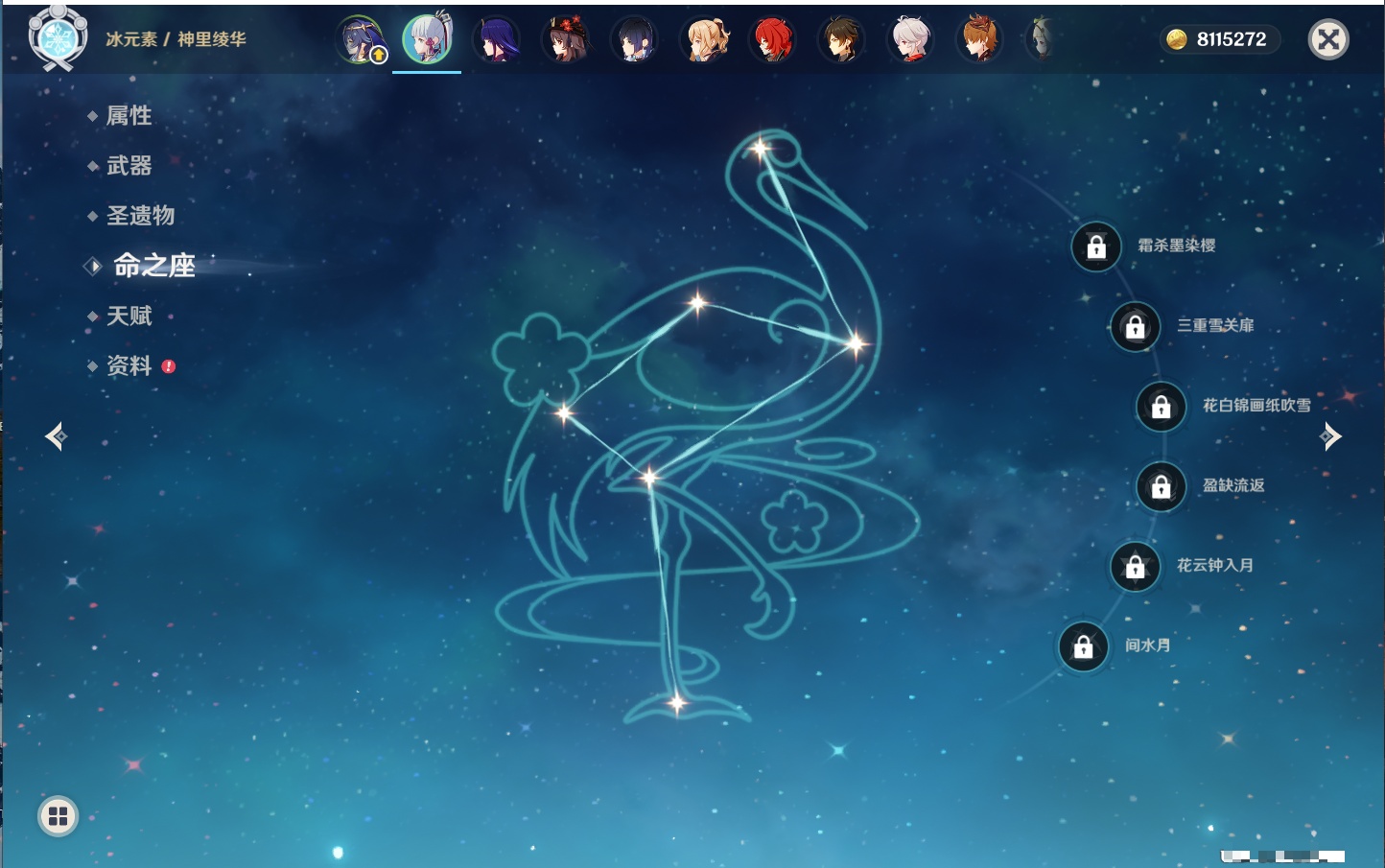Go to previous character with left arrow
This screenshot has width=1385, height=868.
pyautogui.click(x=56, y=436)
